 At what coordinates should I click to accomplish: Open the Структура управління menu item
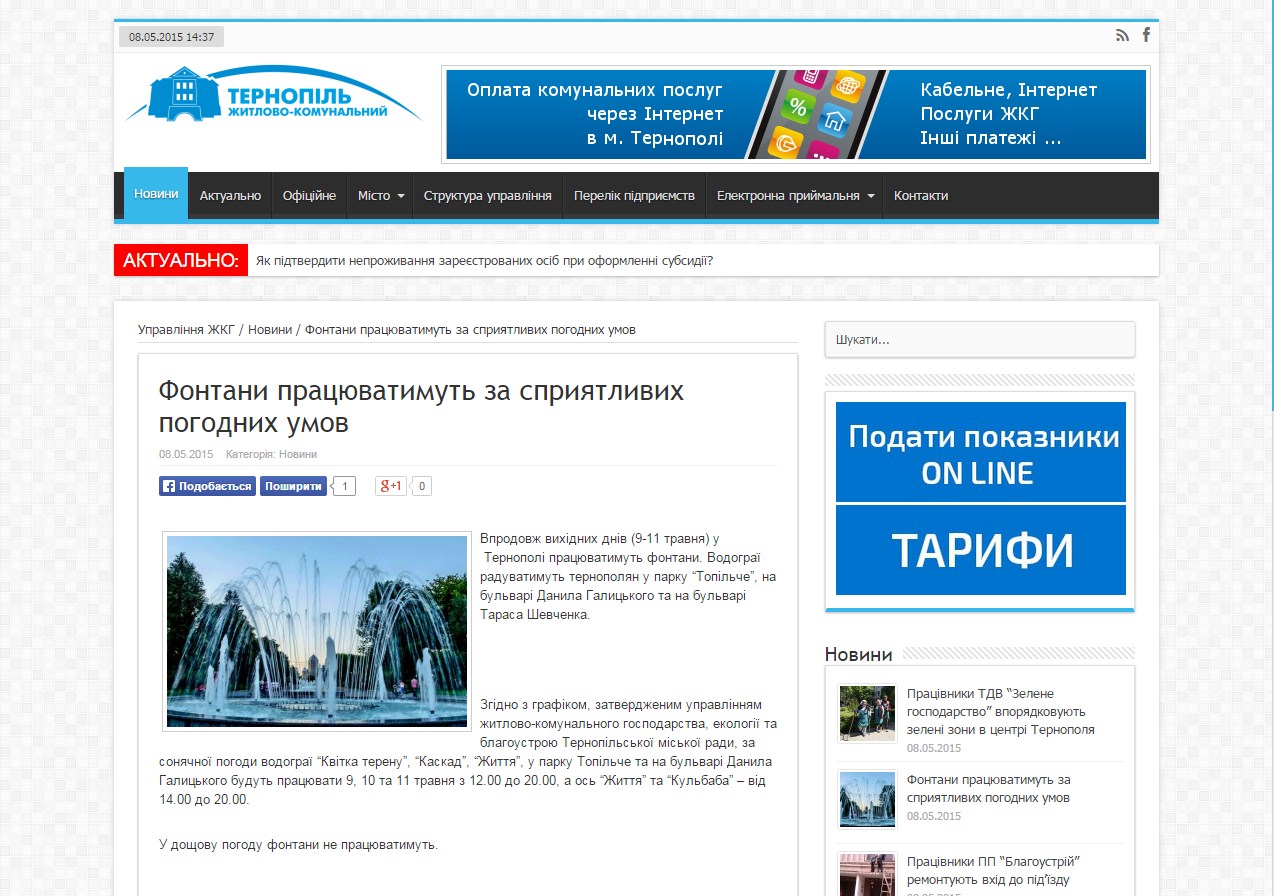pyautogui.click(x=488, y=195)
